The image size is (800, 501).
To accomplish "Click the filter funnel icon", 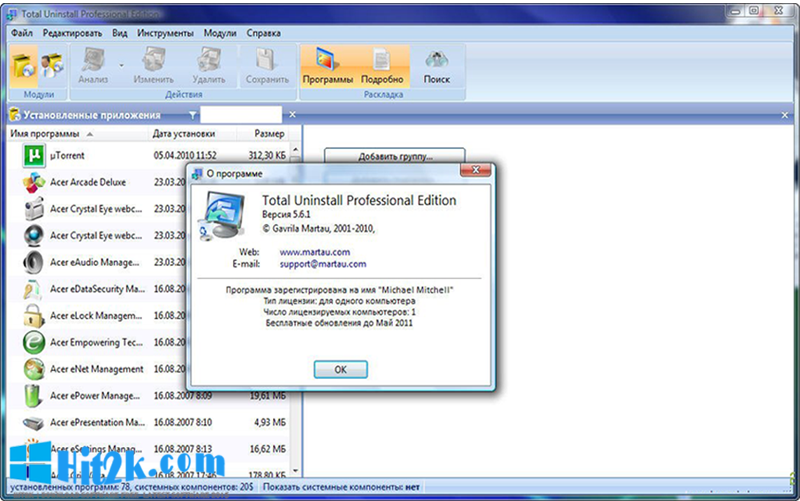I will (x=192, y=115).
